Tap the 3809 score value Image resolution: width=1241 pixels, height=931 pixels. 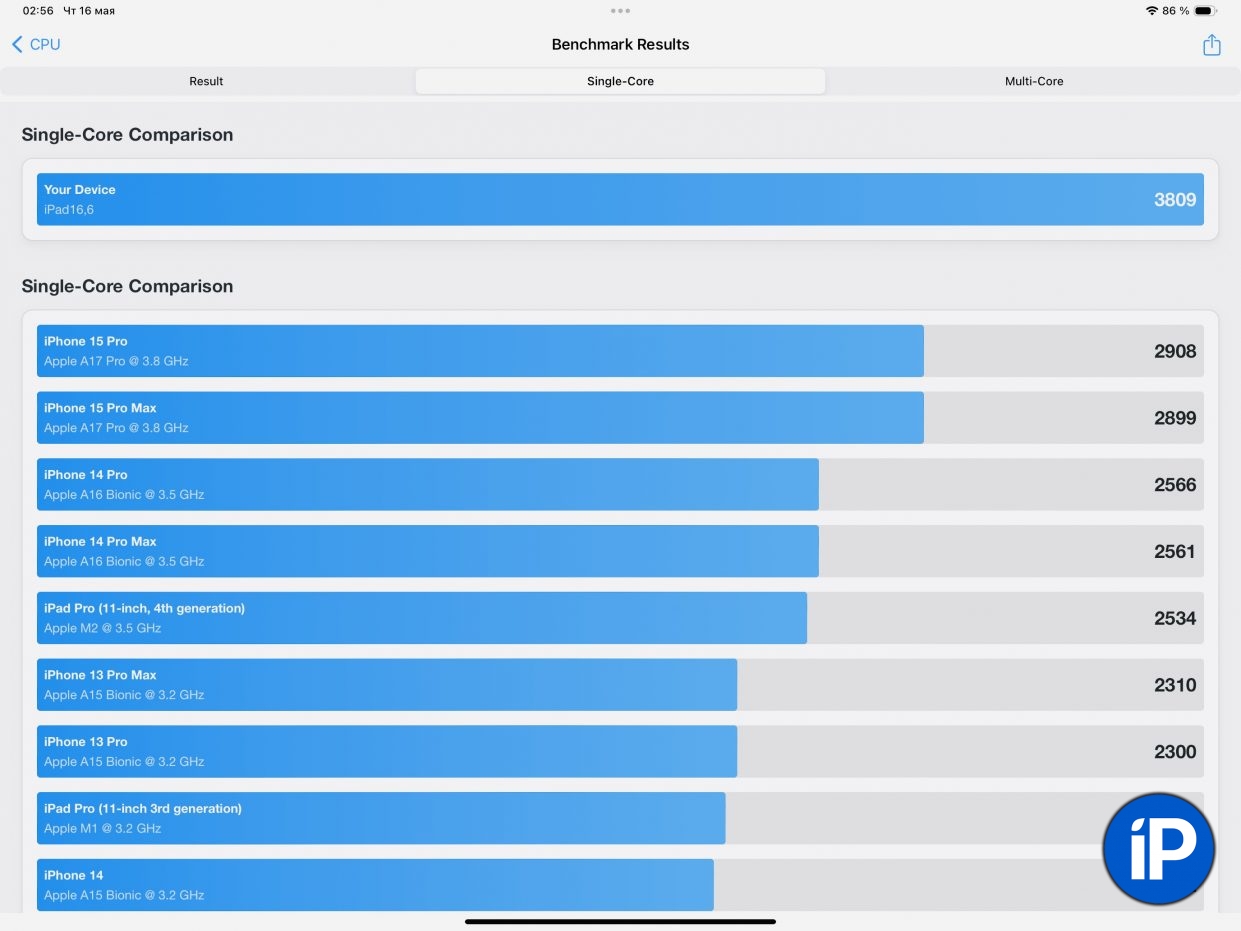click(1175, 200)
